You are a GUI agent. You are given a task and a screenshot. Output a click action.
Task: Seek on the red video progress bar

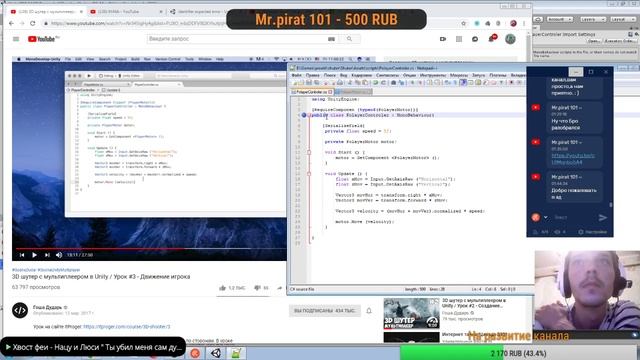point(151,248)
